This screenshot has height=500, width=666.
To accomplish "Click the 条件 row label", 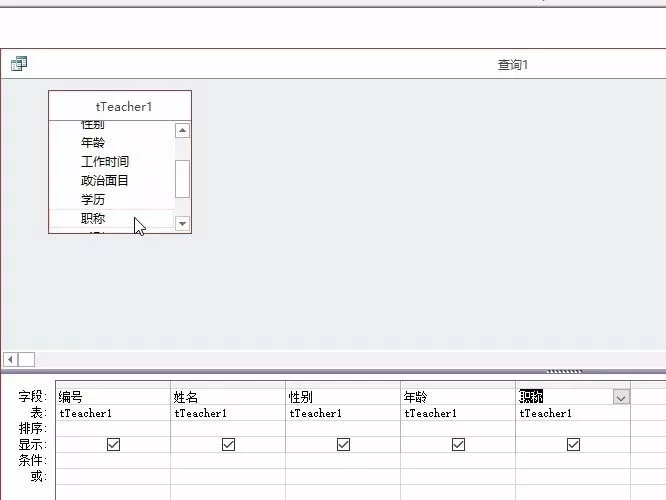I will [32, 460].
